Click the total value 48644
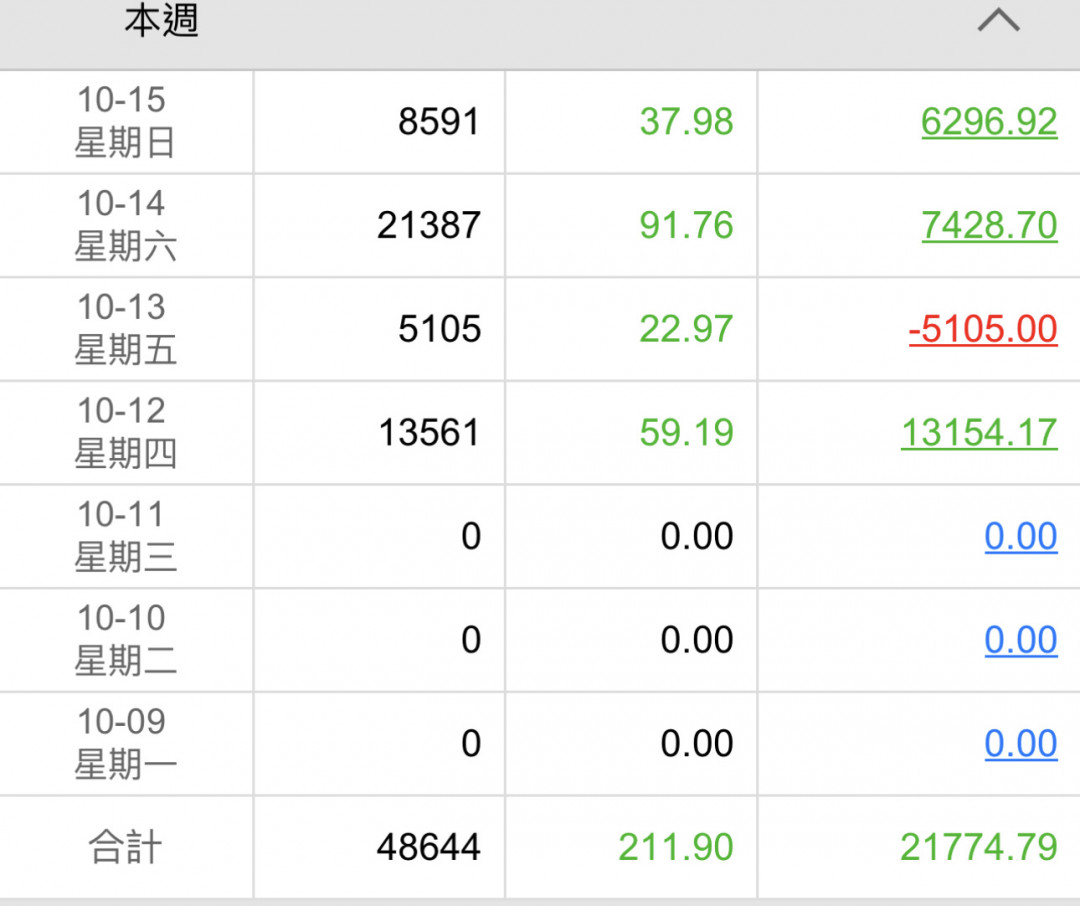The width and height of the screenshot is (1080, 906). click(x=428, y=847)
